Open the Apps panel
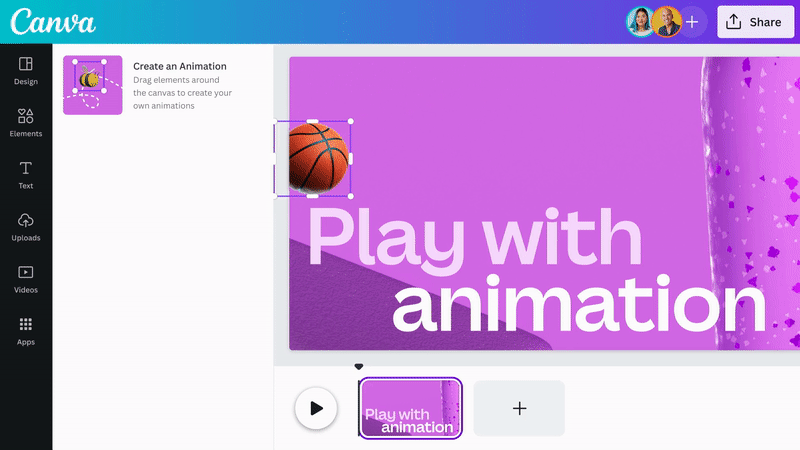Viewport: 800px width, 450px height. click(x=26, y=330)
